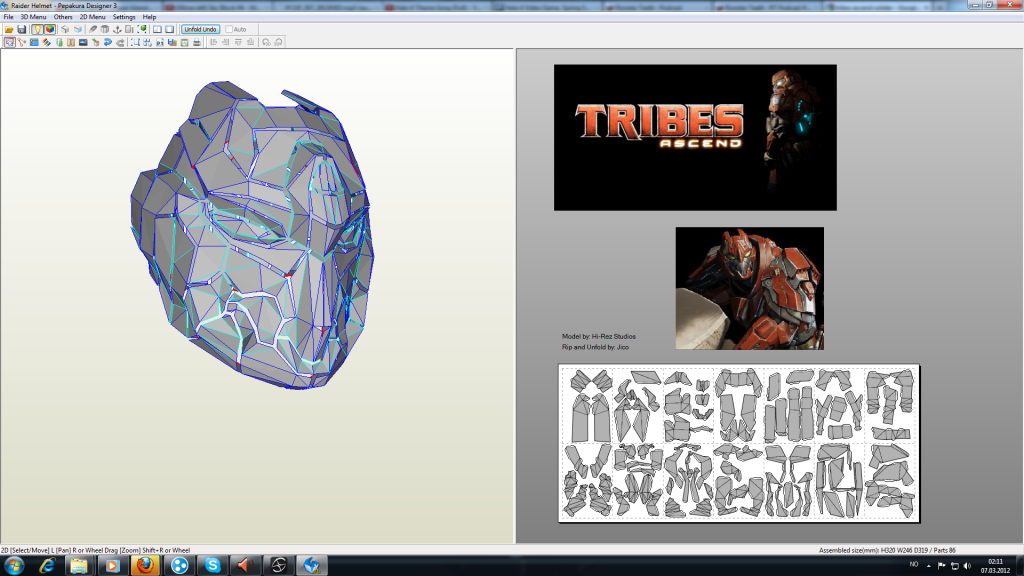
Task: Click the Tribes Ascend logo image
Action: (x=695, y=137)
